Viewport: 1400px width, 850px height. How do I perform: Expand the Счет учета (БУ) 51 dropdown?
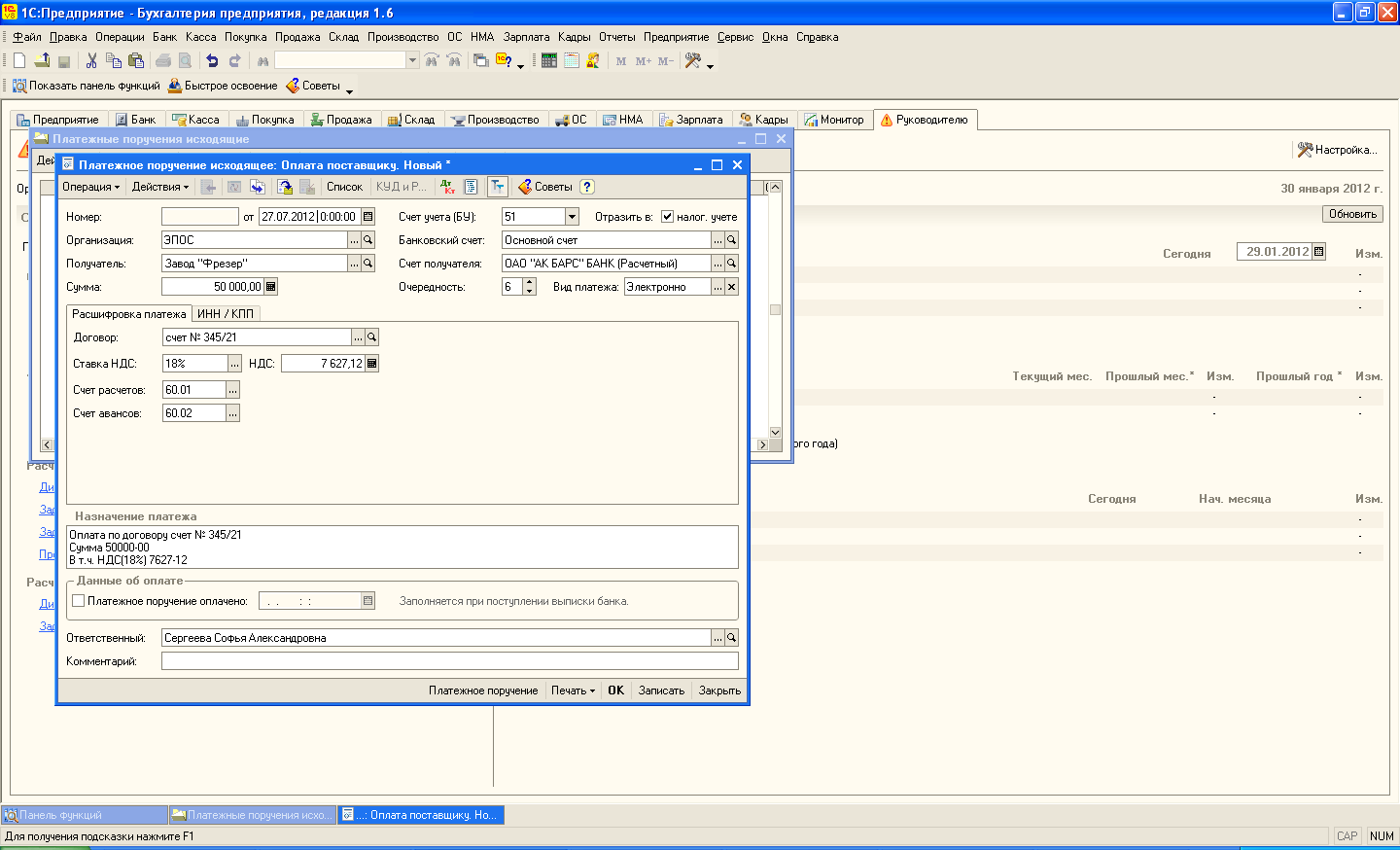click(x=573, y=217)
